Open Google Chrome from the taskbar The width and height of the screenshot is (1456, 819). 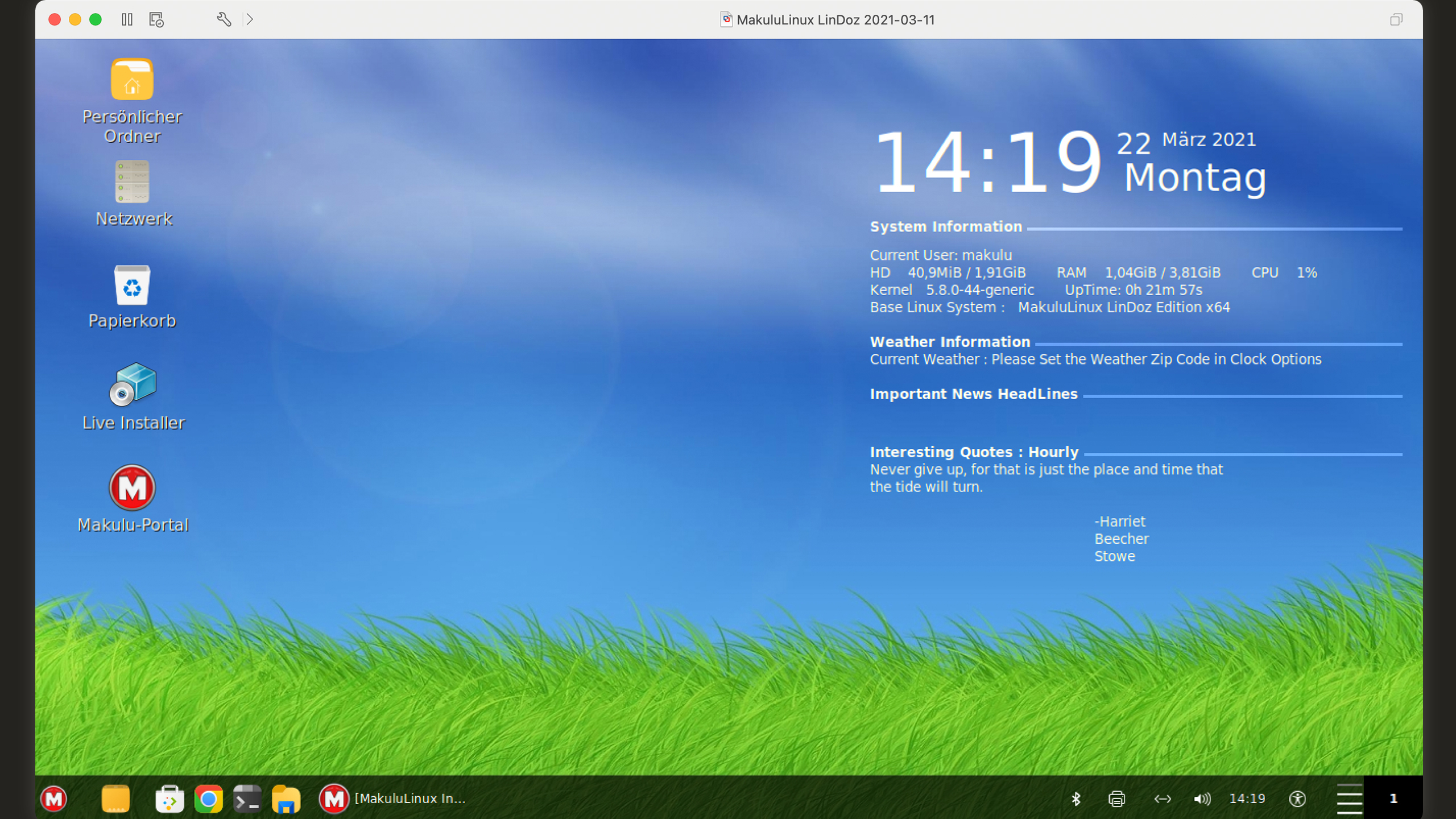(208, 799)
